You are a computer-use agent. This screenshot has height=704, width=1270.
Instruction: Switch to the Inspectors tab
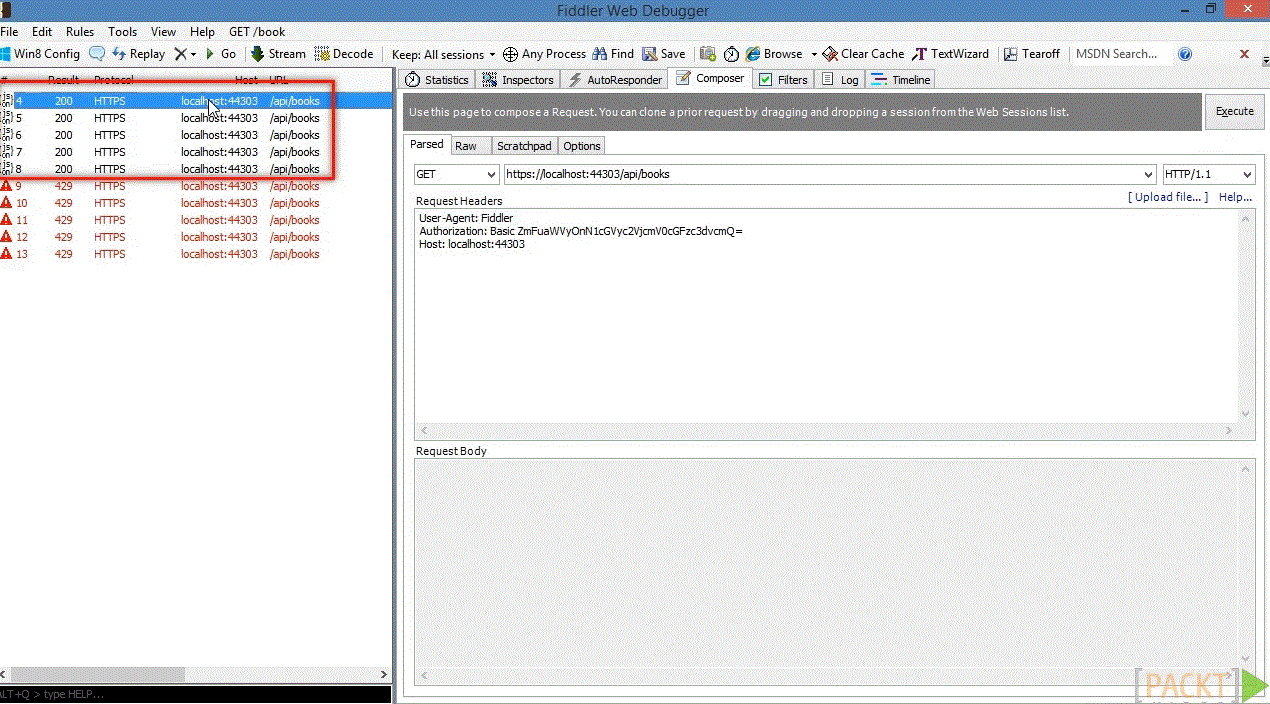pos(518,80)
